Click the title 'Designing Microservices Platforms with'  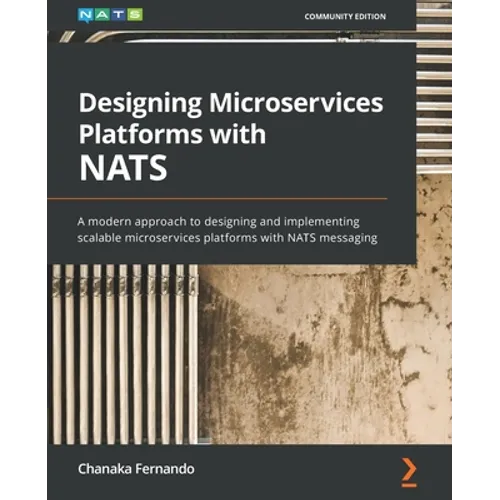(231, 118)
